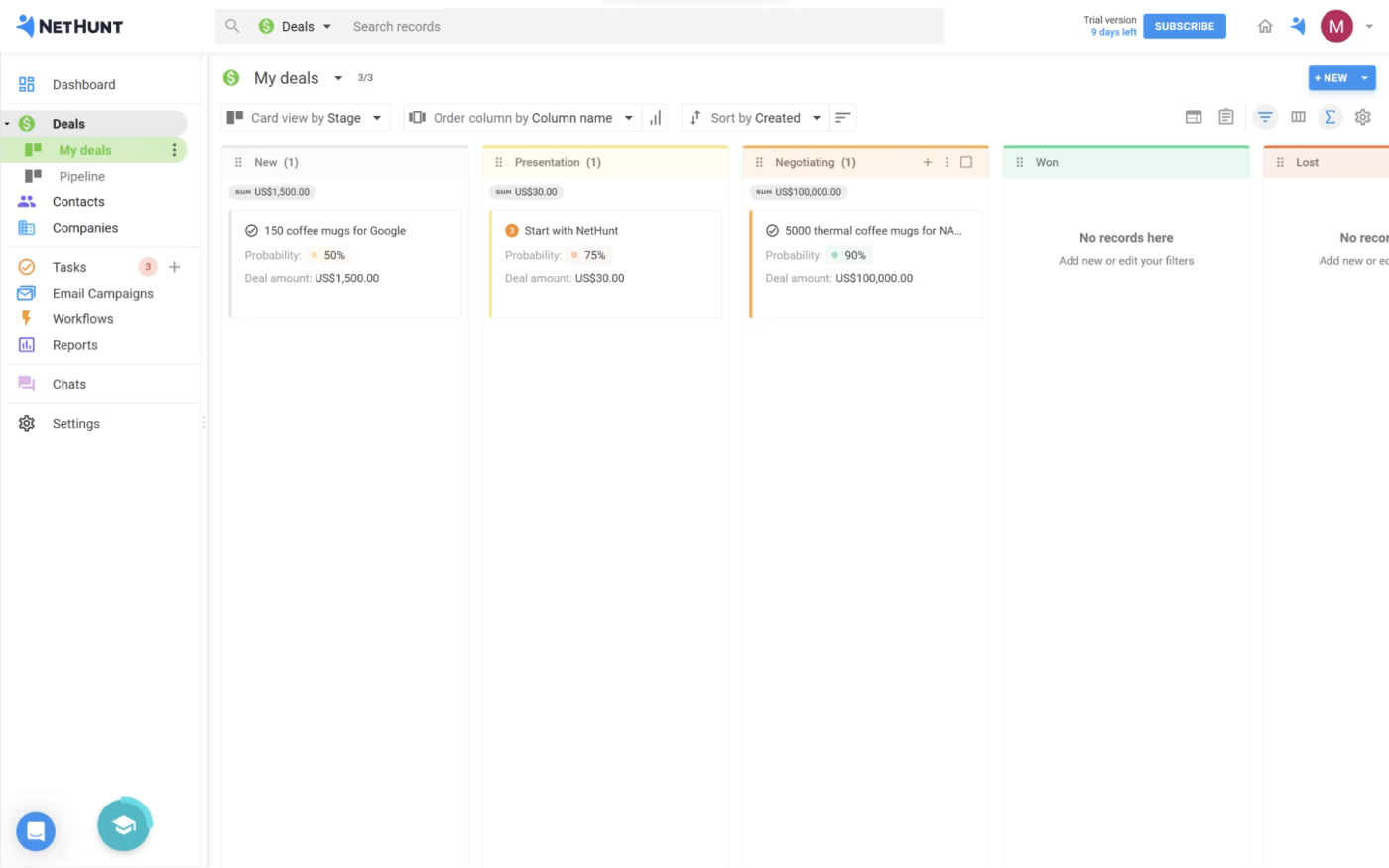1389x868 pixels.
Task: Click the + NEW button
Action: tap(1331, 78)
